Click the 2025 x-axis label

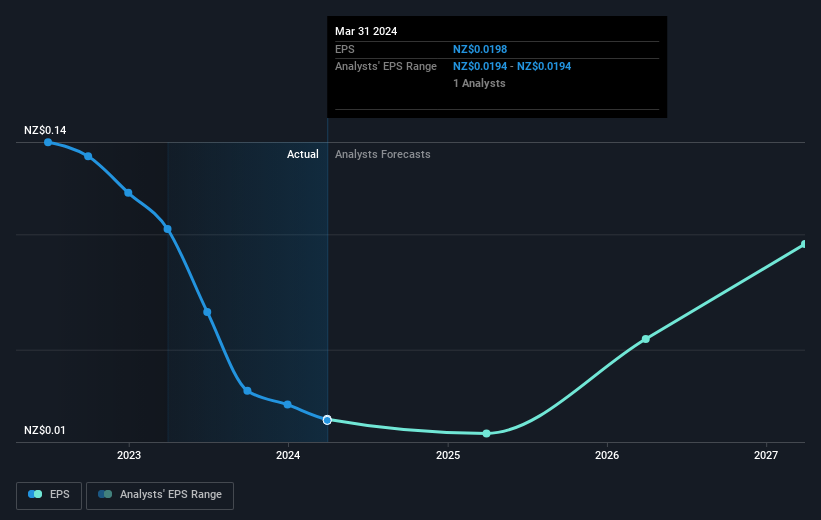tap(448, 455)
